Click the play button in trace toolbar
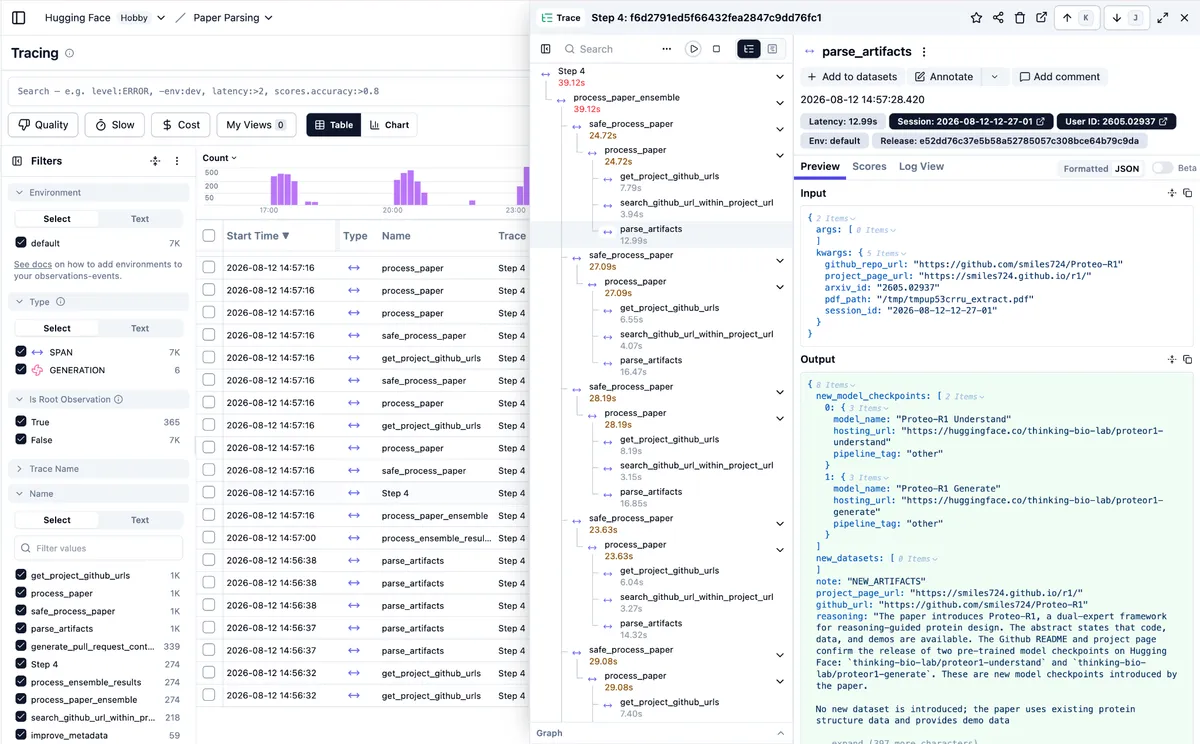This screenshot has width=1200, height=744. click(x=693, y=49)
